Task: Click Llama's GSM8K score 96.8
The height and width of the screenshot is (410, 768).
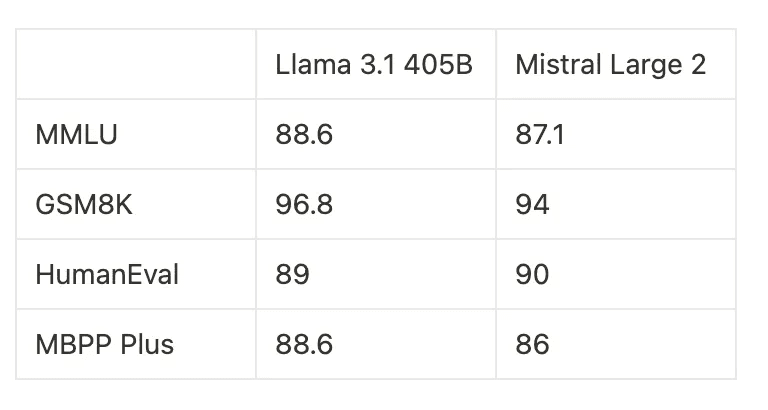Action: coord(304,204)
